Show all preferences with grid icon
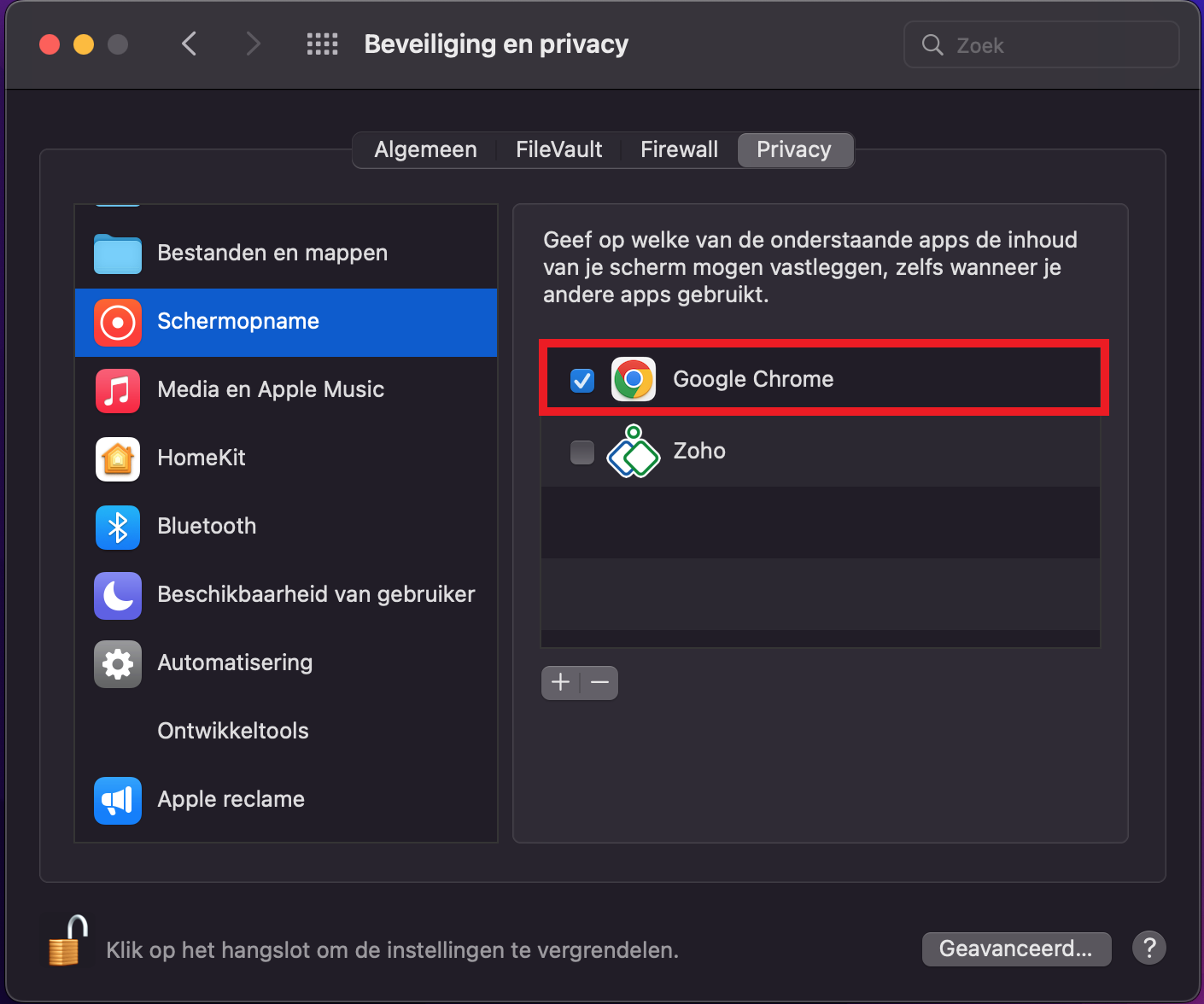Viewport: 1204px width, 1004px height. (x=323, y=44)
